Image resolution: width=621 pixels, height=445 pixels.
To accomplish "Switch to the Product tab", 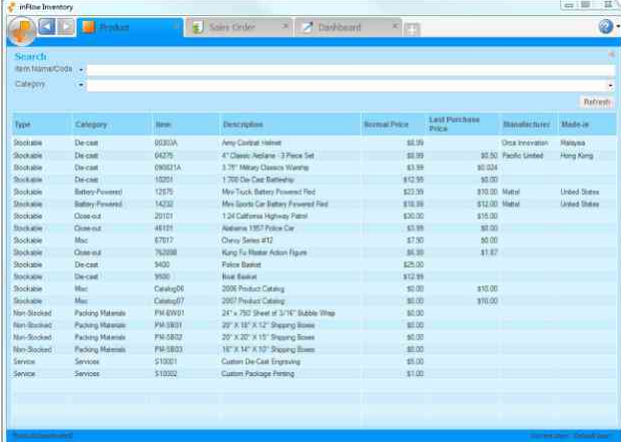I will click(130, 27).
